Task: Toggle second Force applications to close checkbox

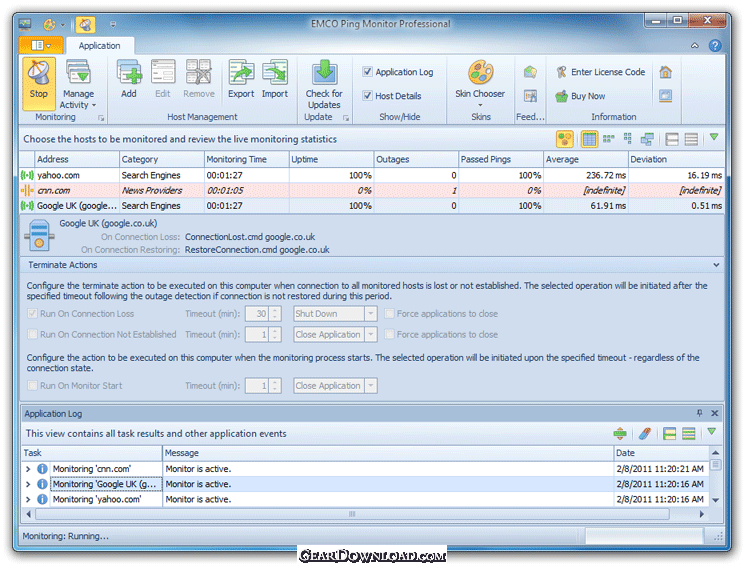Action: [389, 334]
